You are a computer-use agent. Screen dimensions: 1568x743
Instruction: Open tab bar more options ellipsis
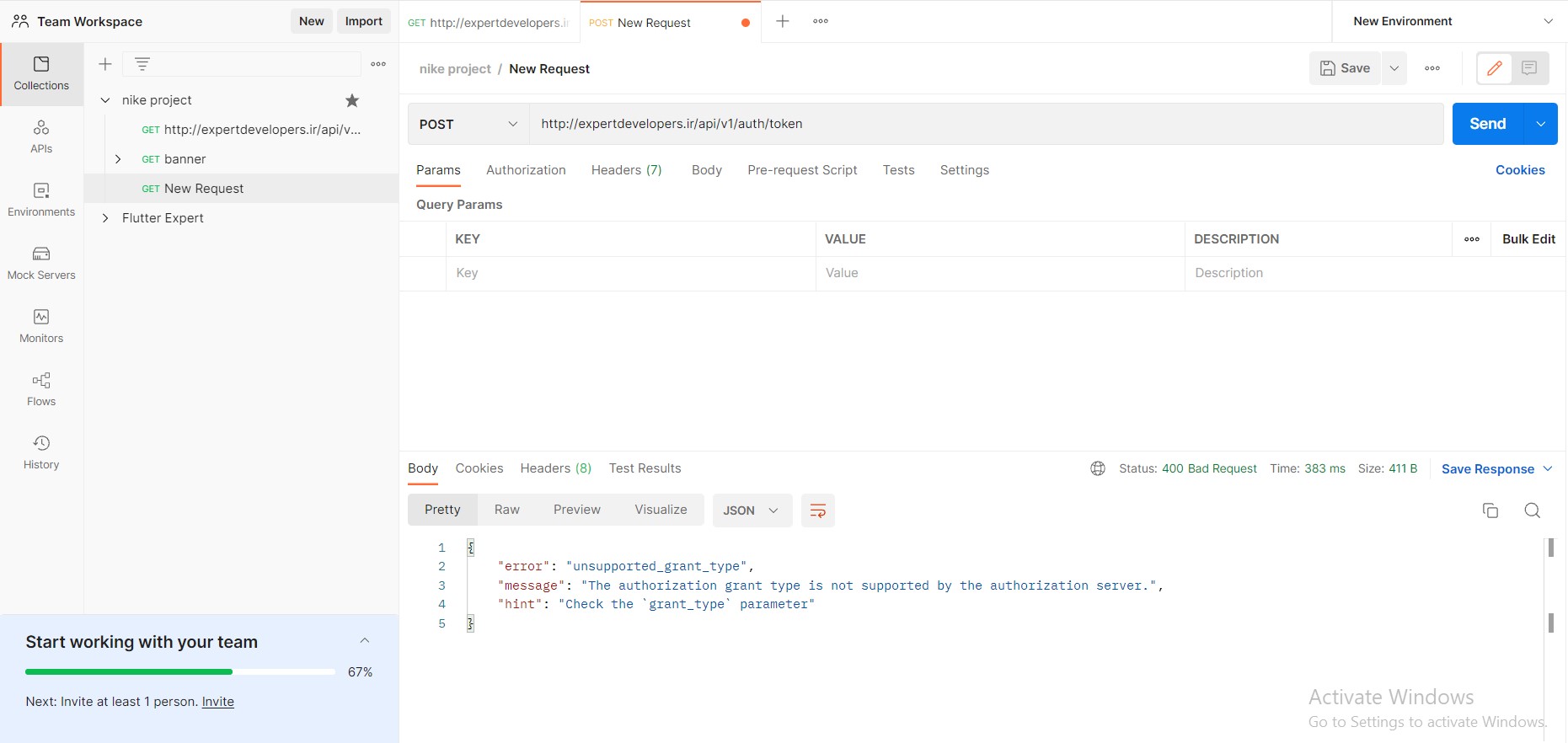tap(821, 21)
